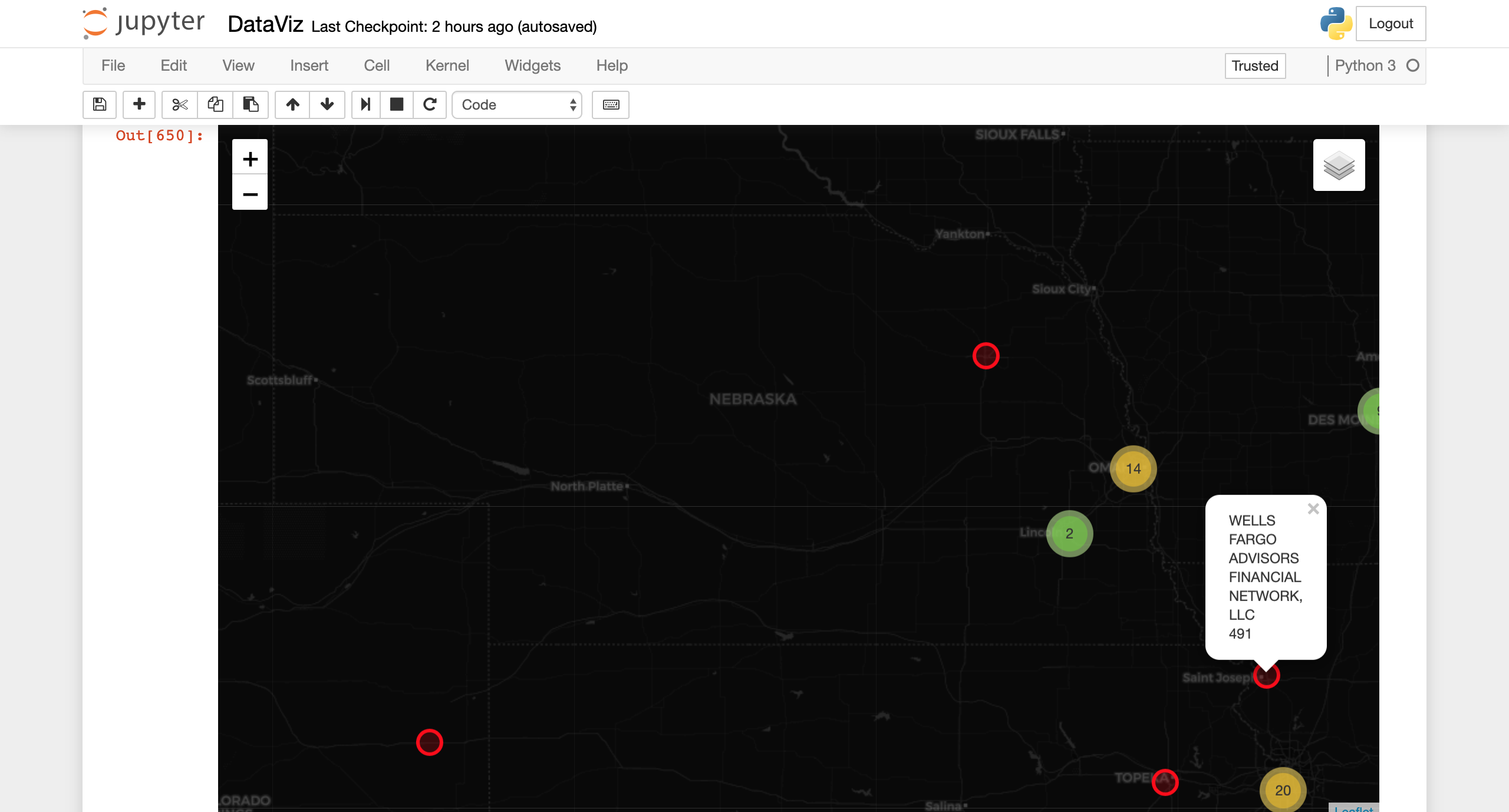Paste cells below icon
Image resolution: width=1509 pixels, height=812 pixels.
[251, 104]
